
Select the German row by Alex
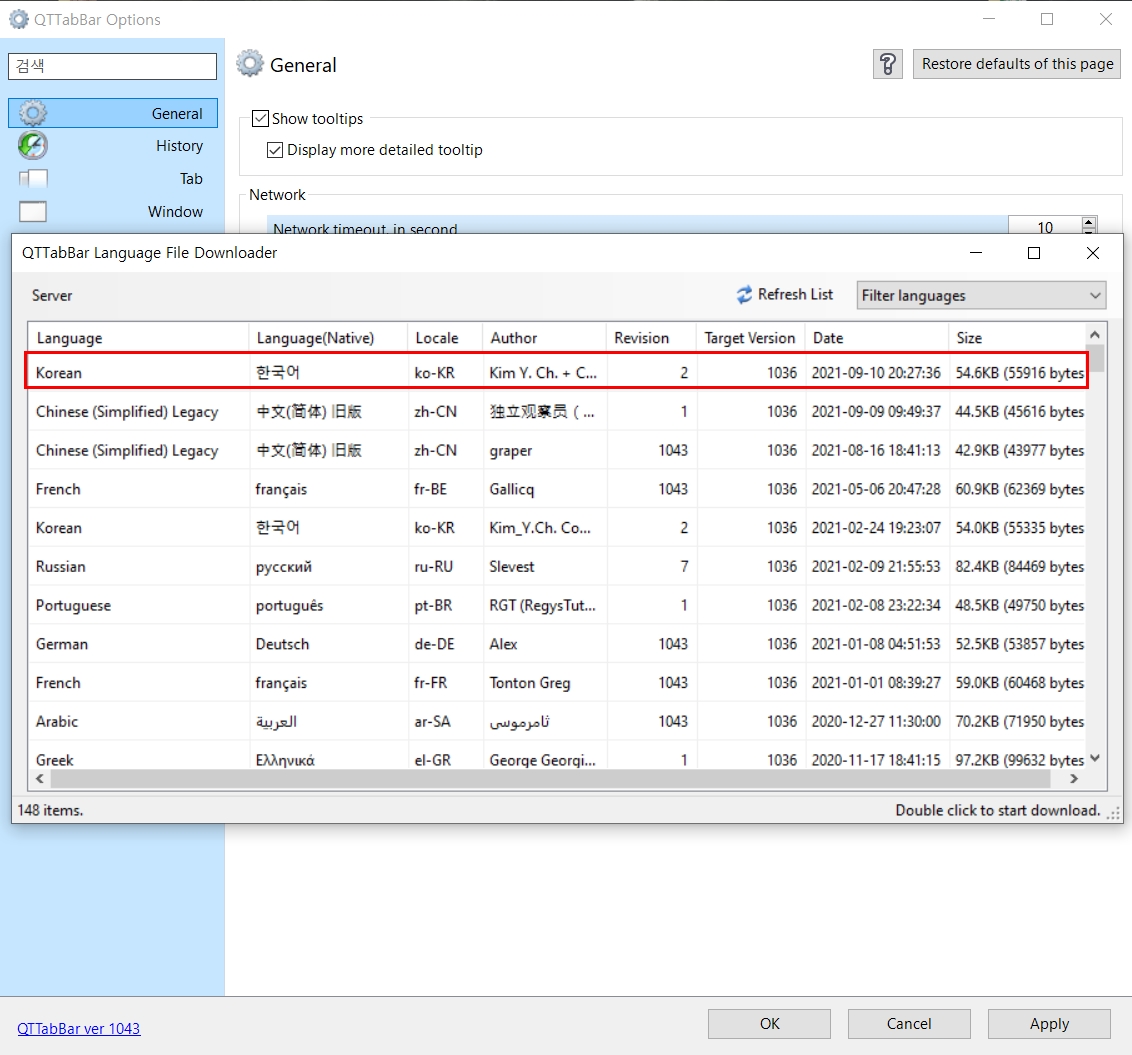(x=557, y=644)
